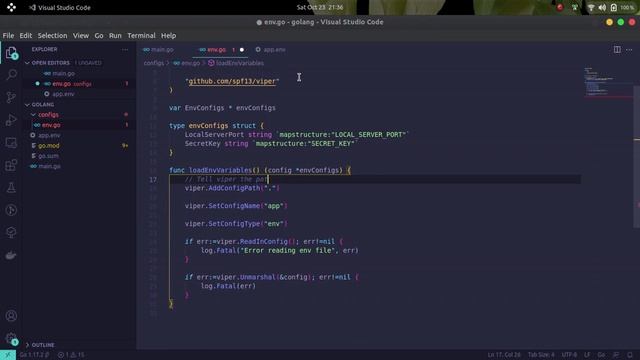Switch to the app.env editor tab
Image resolution: width=640 pixels, height=360 pixels.
[x=270, y=50]
